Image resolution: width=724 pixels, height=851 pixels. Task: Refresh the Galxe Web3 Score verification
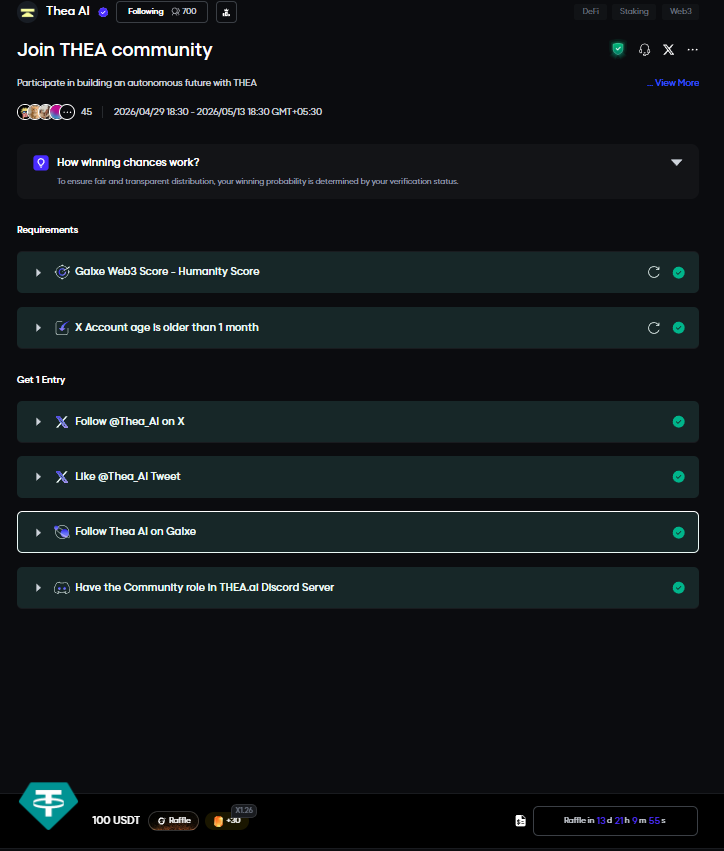point(653,272)
